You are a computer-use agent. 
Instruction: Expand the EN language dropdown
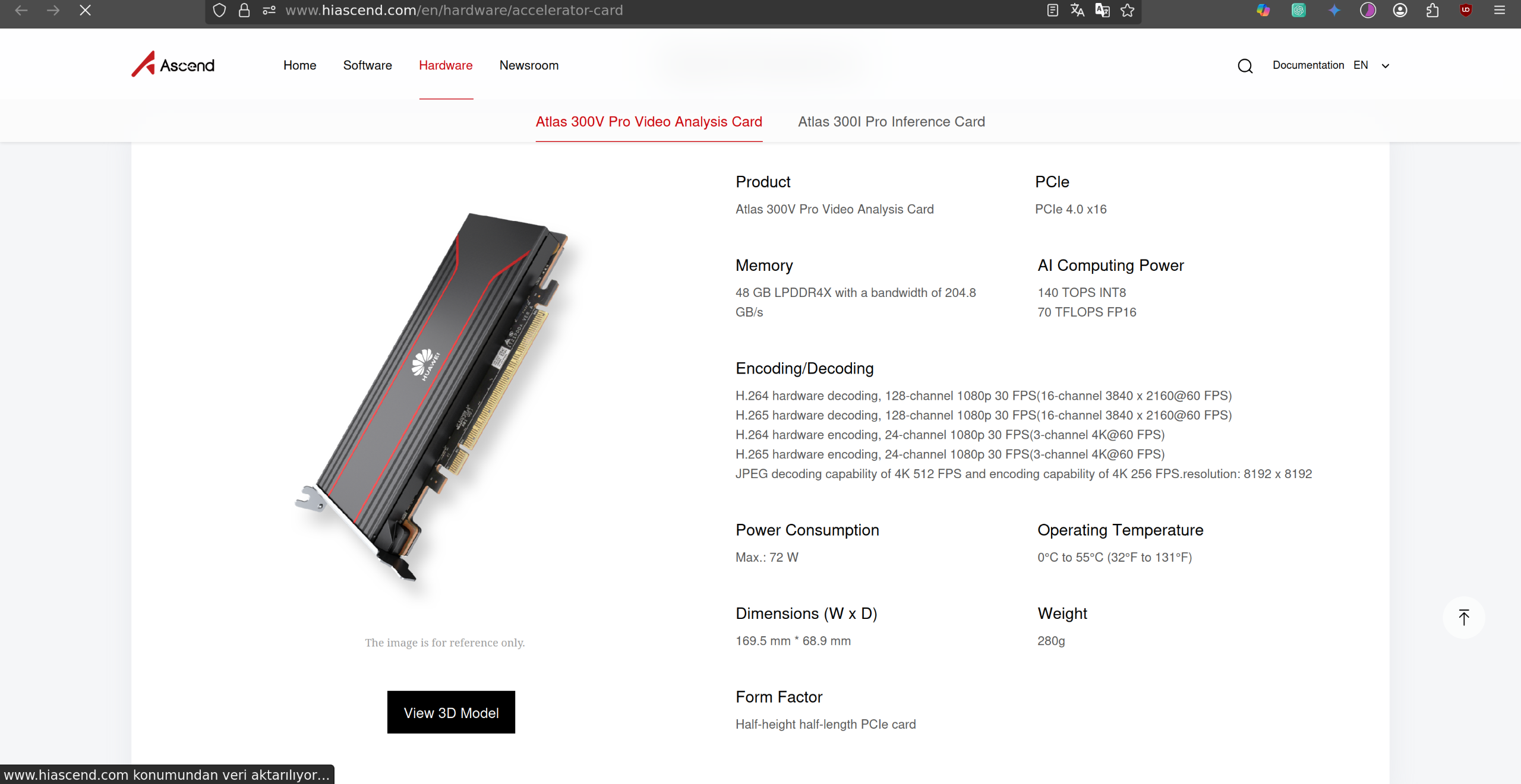(1372, 65)
